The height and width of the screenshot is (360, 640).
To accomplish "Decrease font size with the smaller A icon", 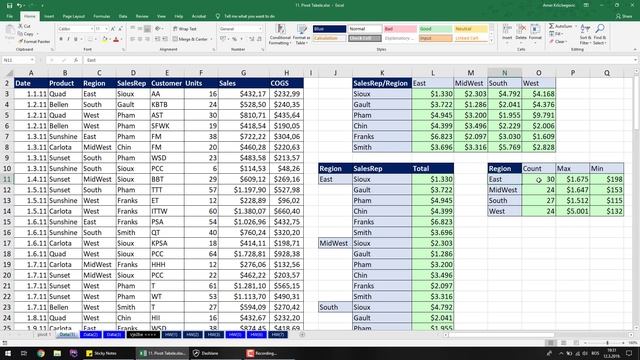I will pyautogui.click(x=120, y=29).
